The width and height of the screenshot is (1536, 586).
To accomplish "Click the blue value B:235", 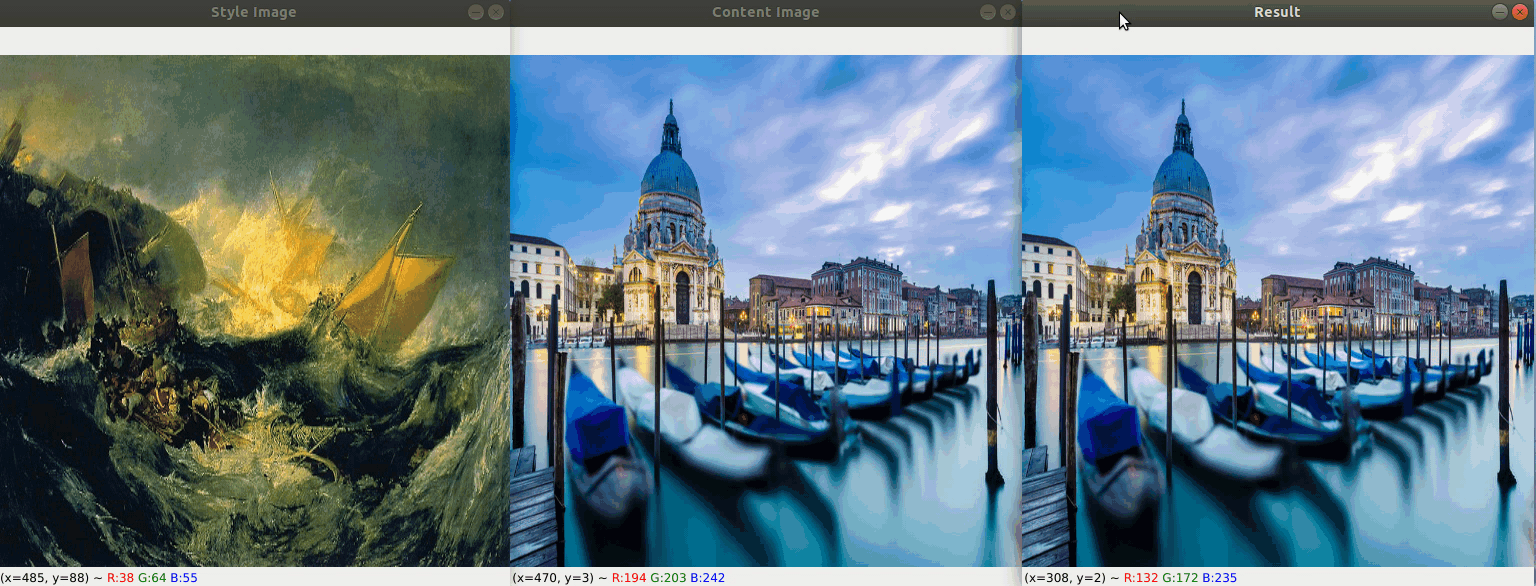I will pos(1219,578).
